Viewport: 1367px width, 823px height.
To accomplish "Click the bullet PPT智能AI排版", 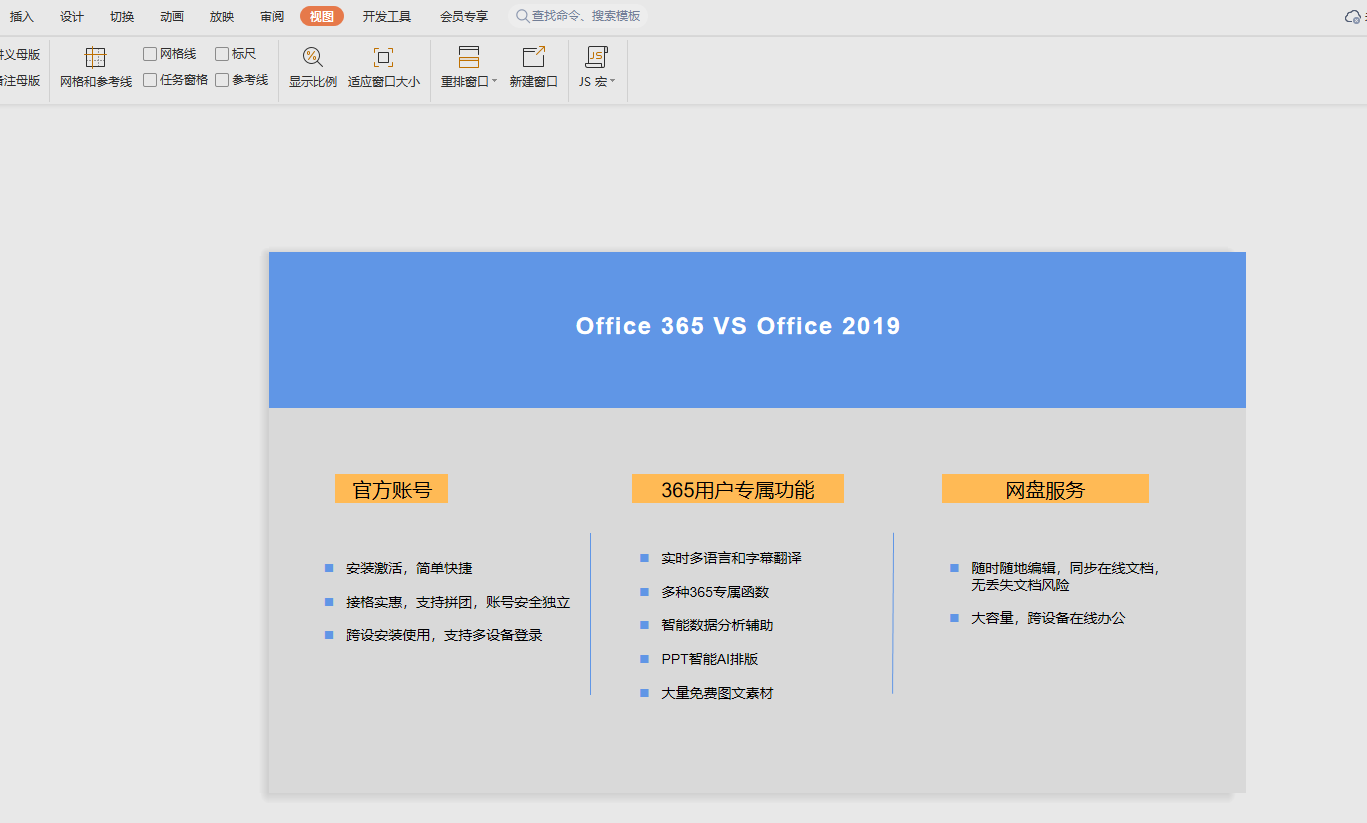I will click(x=710, y=659).
